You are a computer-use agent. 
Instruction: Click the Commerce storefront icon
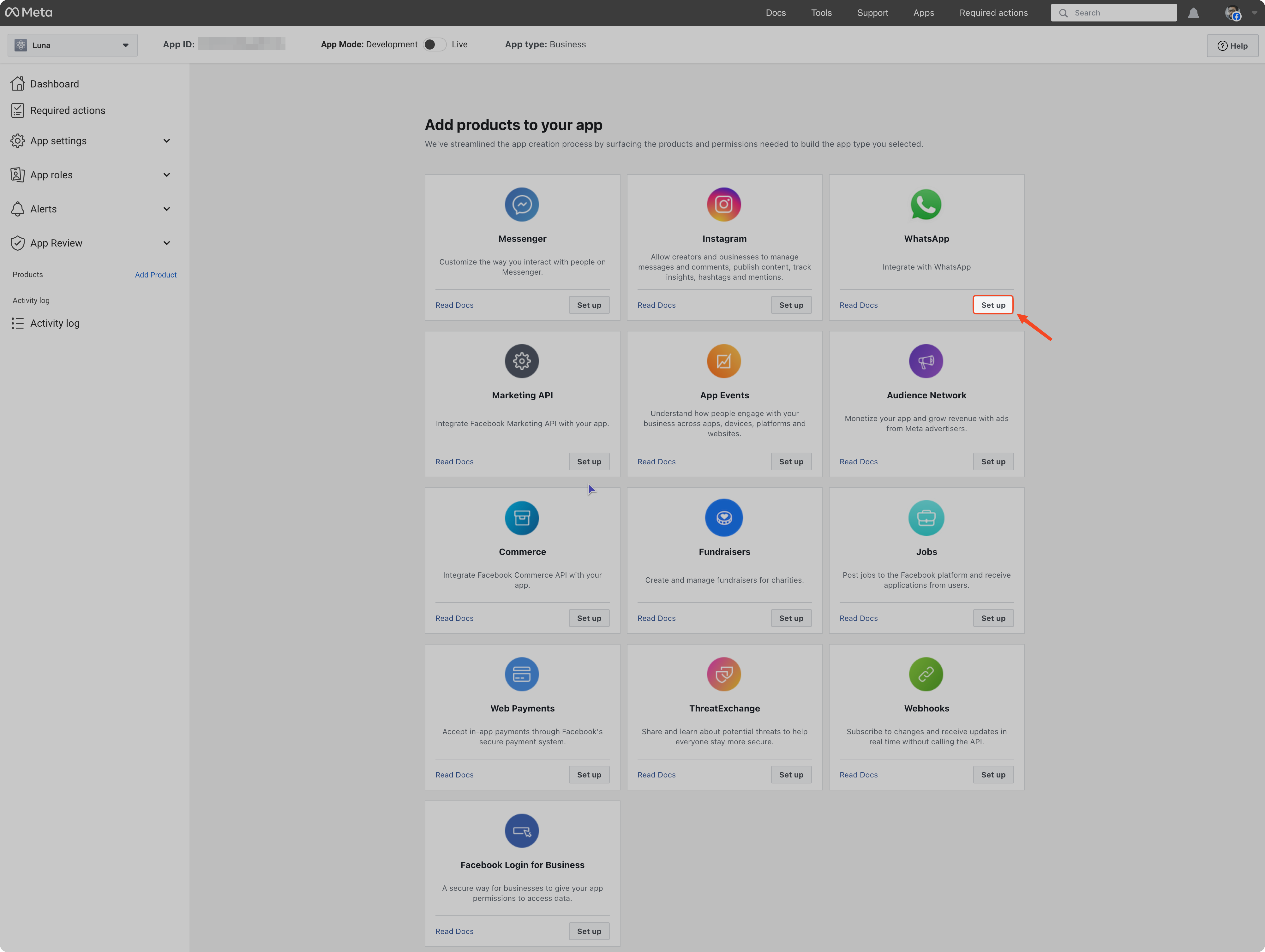522,517
